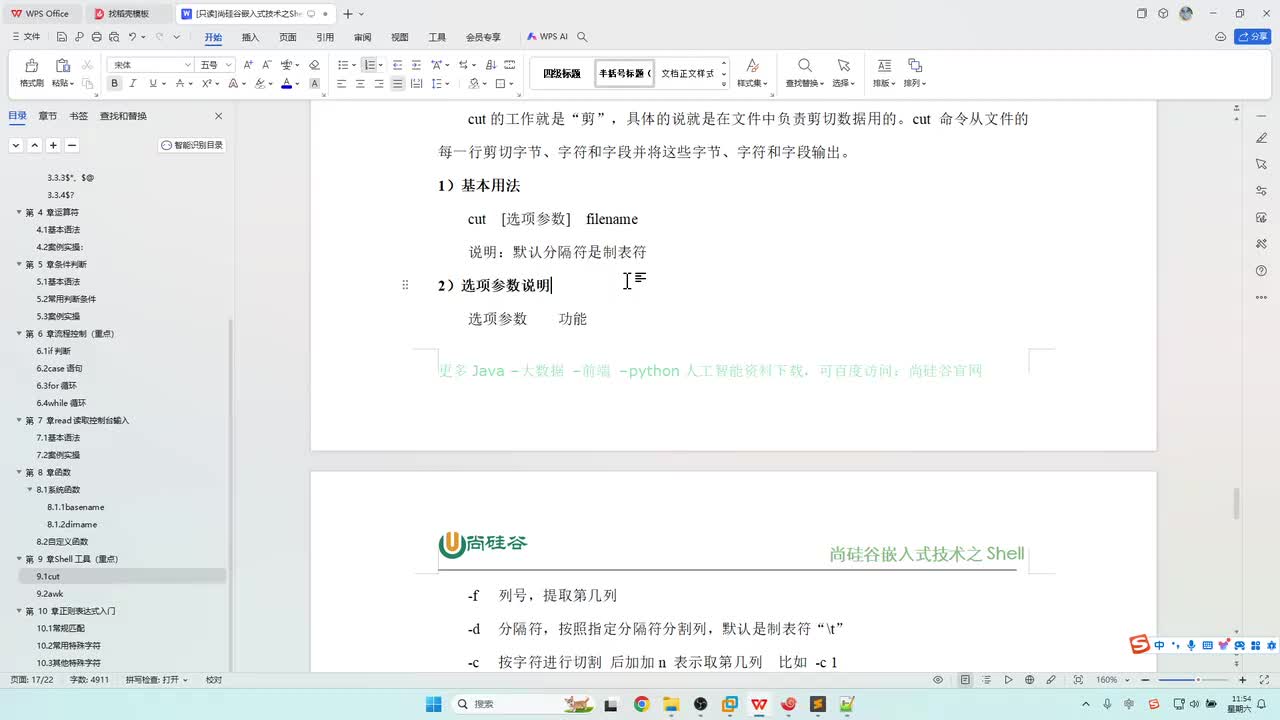Screen dimensions: 1280x720
Task: Switch to Bookmarks (书签) panel tab
Action: pyautogui.click(x=78, y=116)
